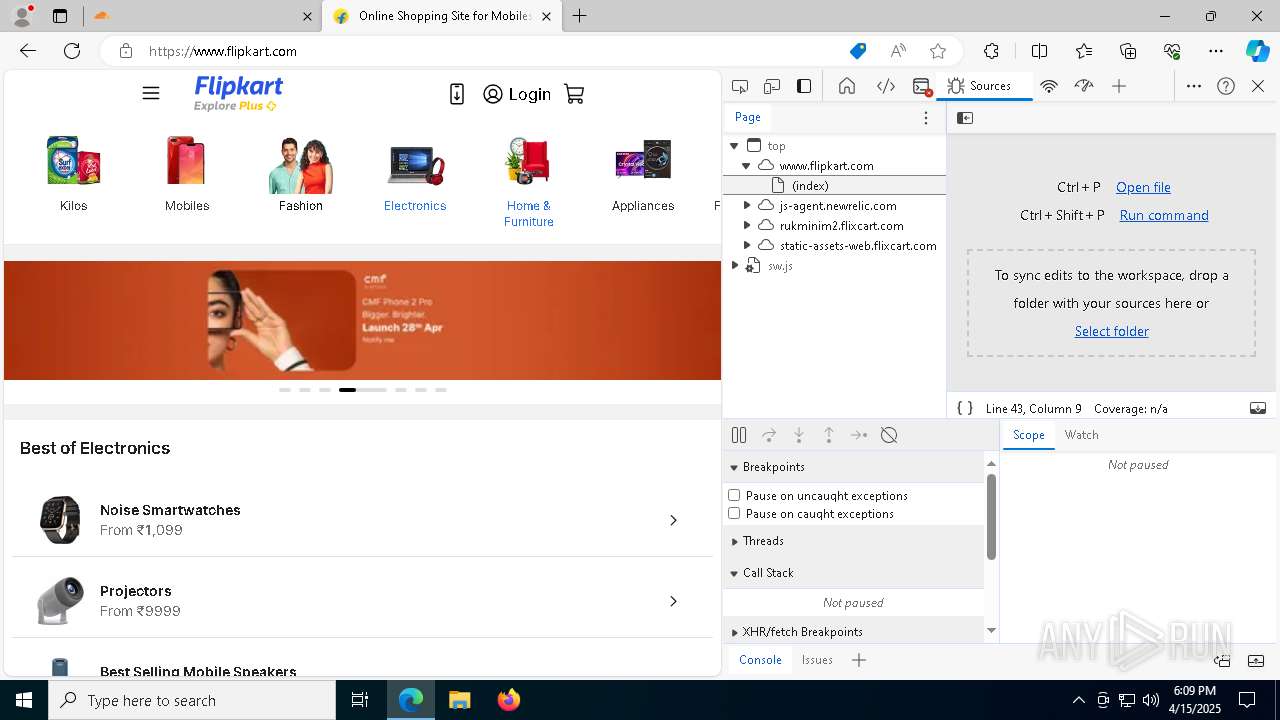The width and height of the screenshot is (1280, 720).
Task: Click the Flipkart Login button
Action: pos(517,94)
